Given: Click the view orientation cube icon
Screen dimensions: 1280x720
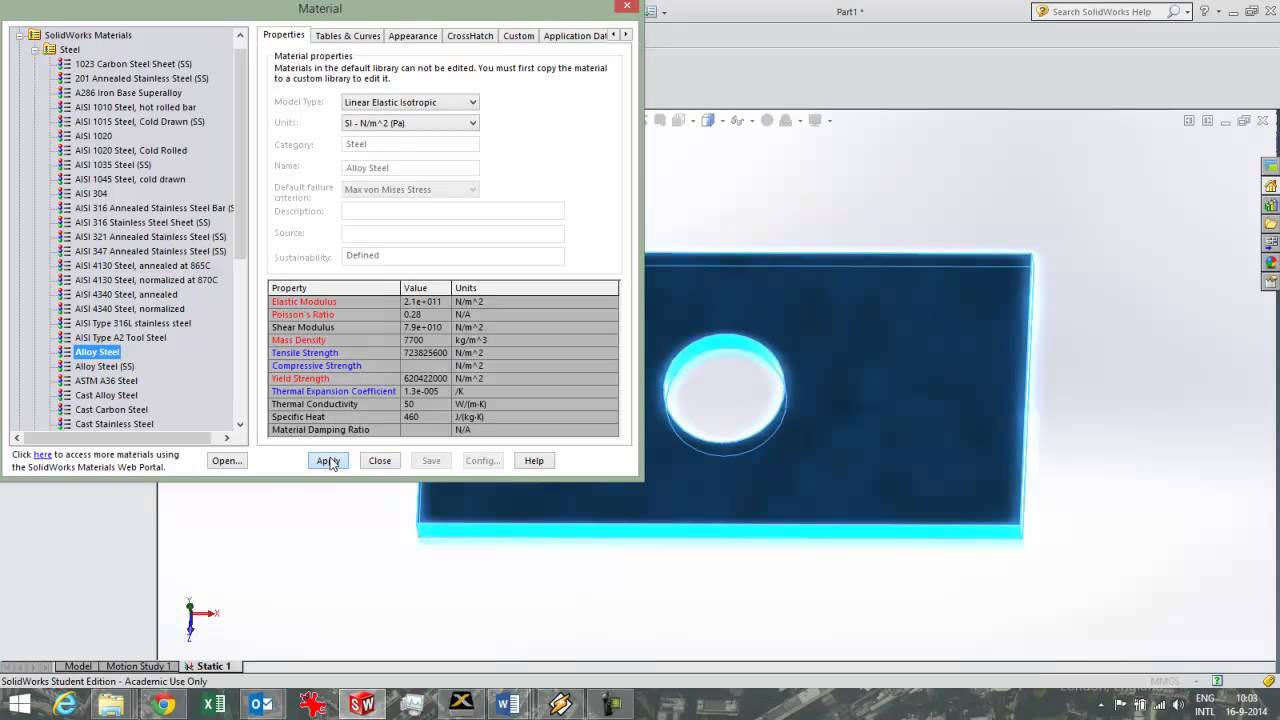Looking at the screenshot, I should point(707,120).
